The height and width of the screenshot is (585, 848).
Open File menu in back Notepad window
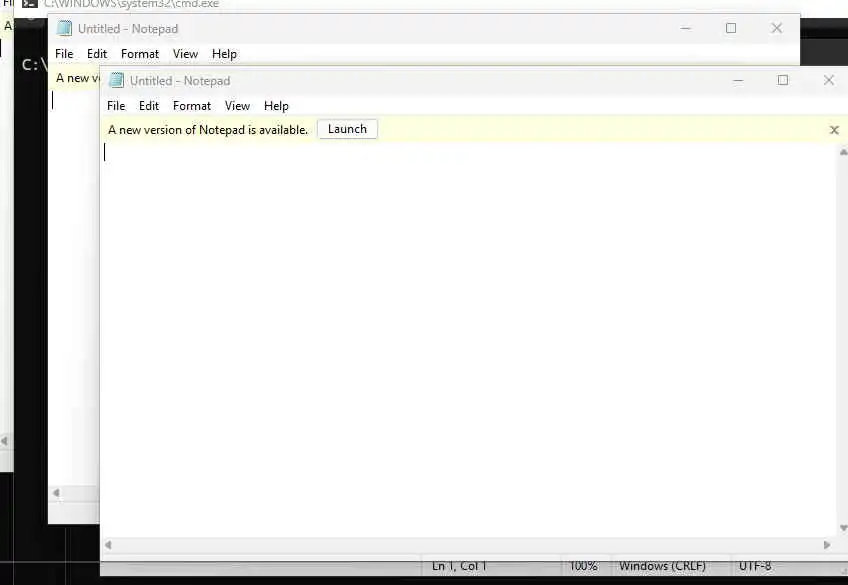pyautogui.click(x=64, y=54)
